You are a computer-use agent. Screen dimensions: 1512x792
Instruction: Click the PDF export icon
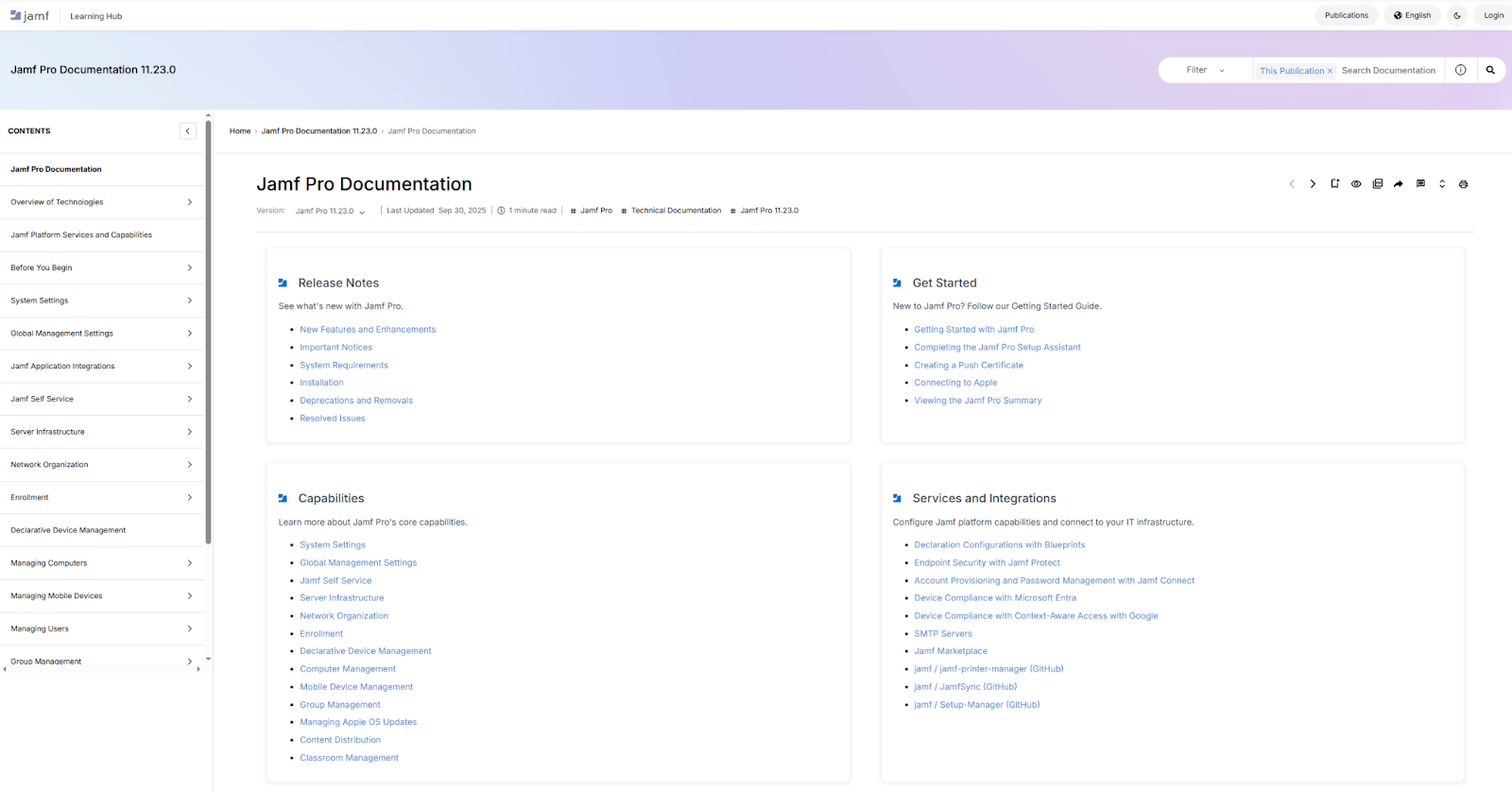pyautogui.click(x=1377, y=184)
